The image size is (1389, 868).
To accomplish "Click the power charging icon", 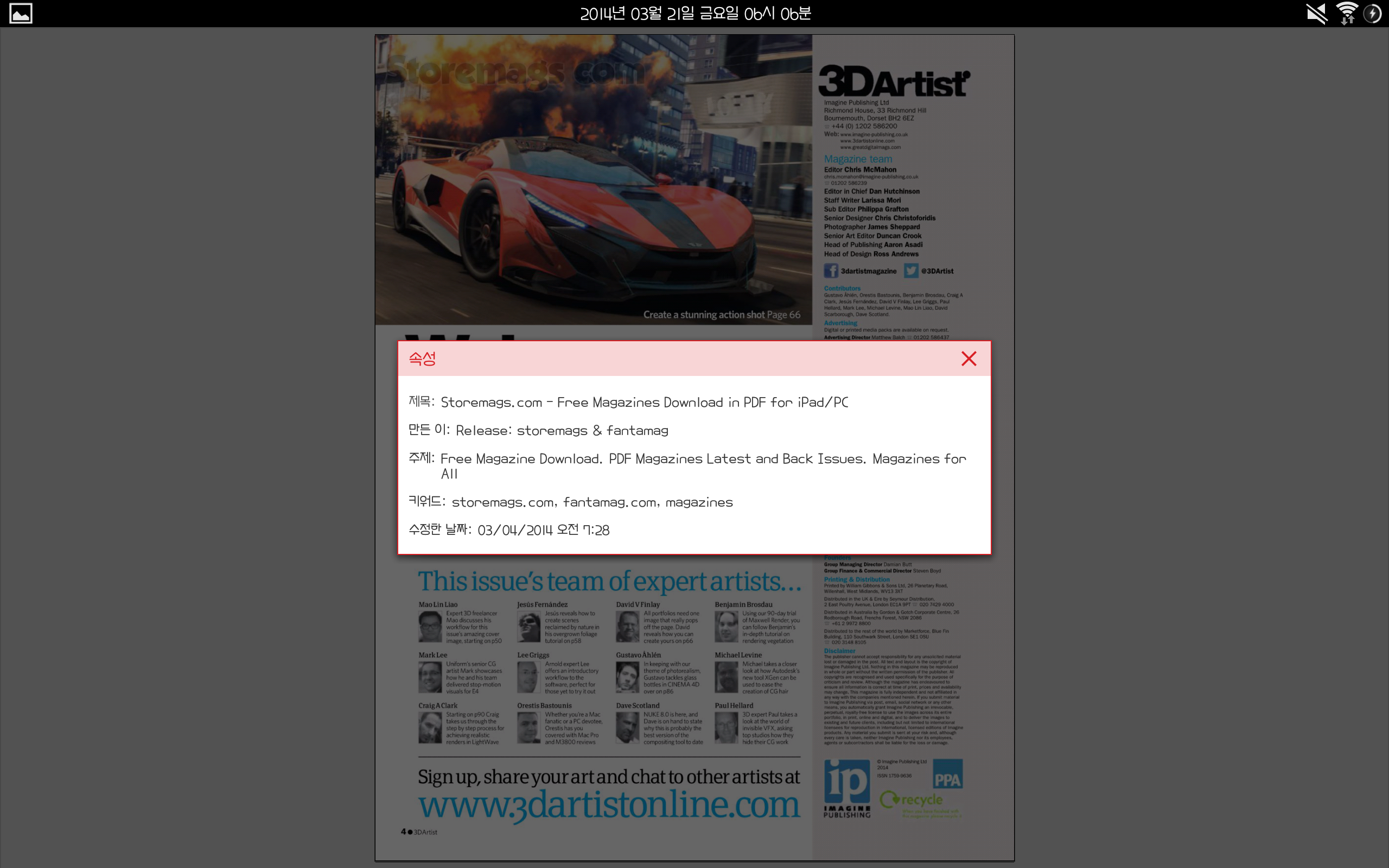I will click(x=1372, y=13).
